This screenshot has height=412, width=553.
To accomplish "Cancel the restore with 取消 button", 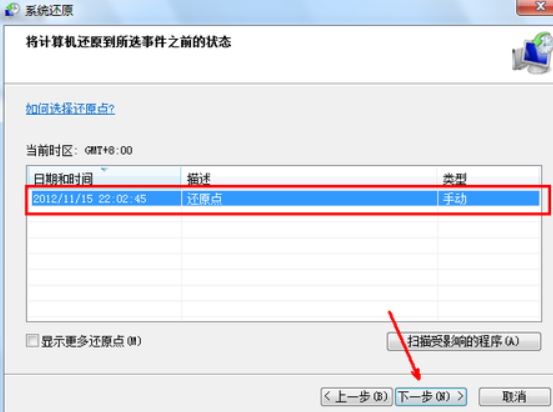I will 514,397.
